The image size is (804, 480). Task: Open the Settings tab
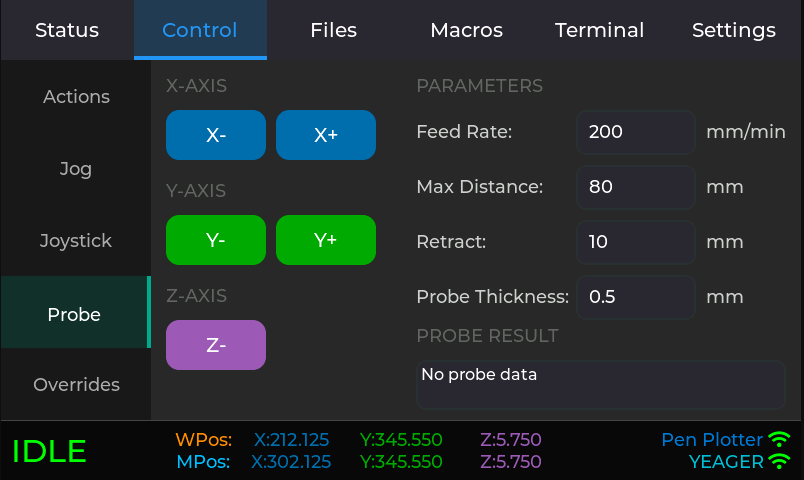[x=733, y=30]
